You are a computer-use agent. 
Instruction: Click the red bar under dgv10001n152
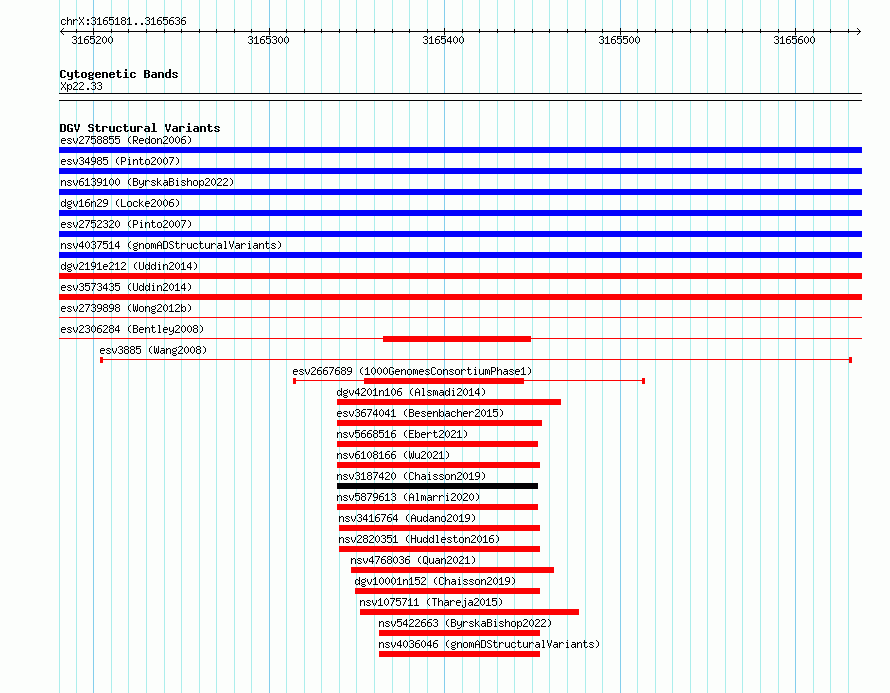pos(447,591)
